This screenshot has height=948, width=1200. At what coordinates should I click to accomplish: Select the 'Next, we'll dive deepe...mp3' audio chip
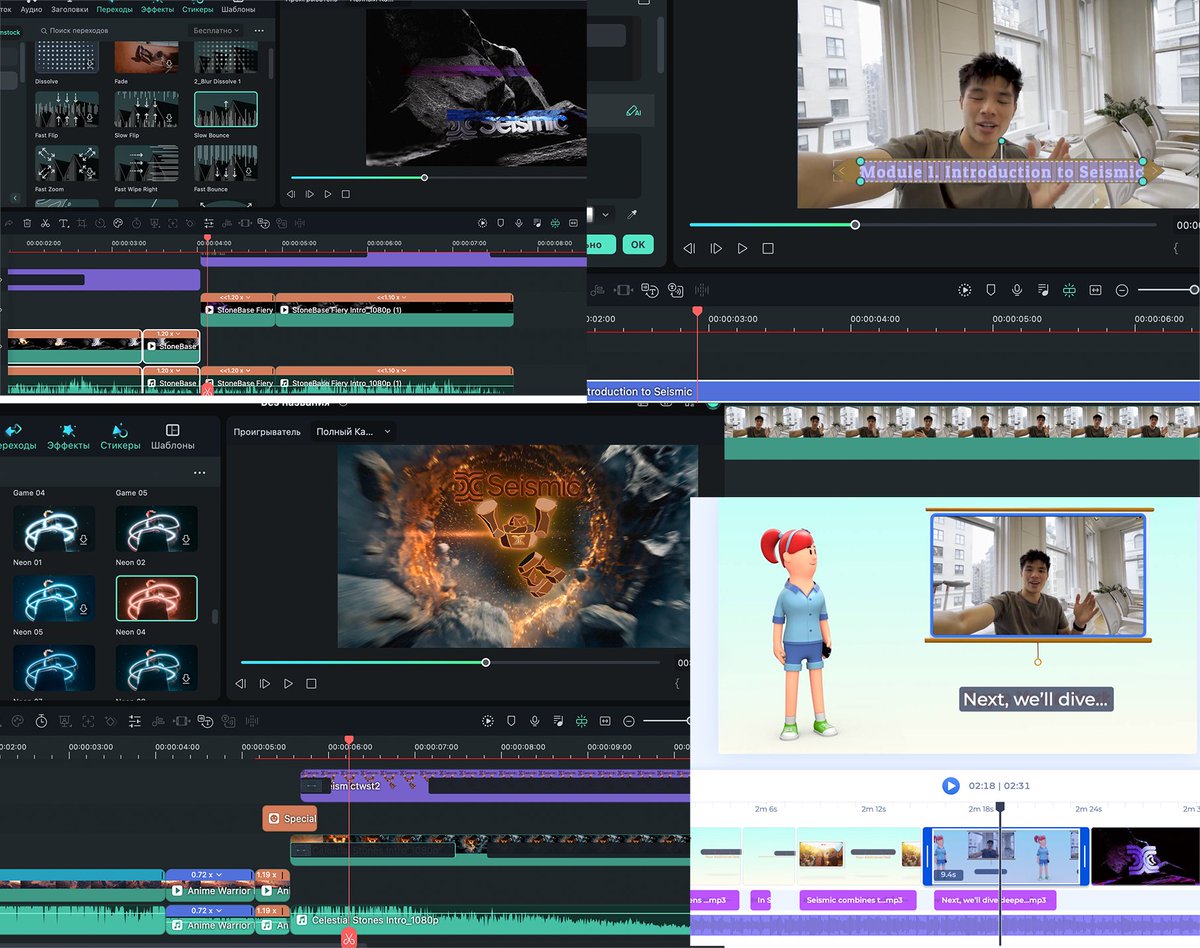tap(995, 900)
